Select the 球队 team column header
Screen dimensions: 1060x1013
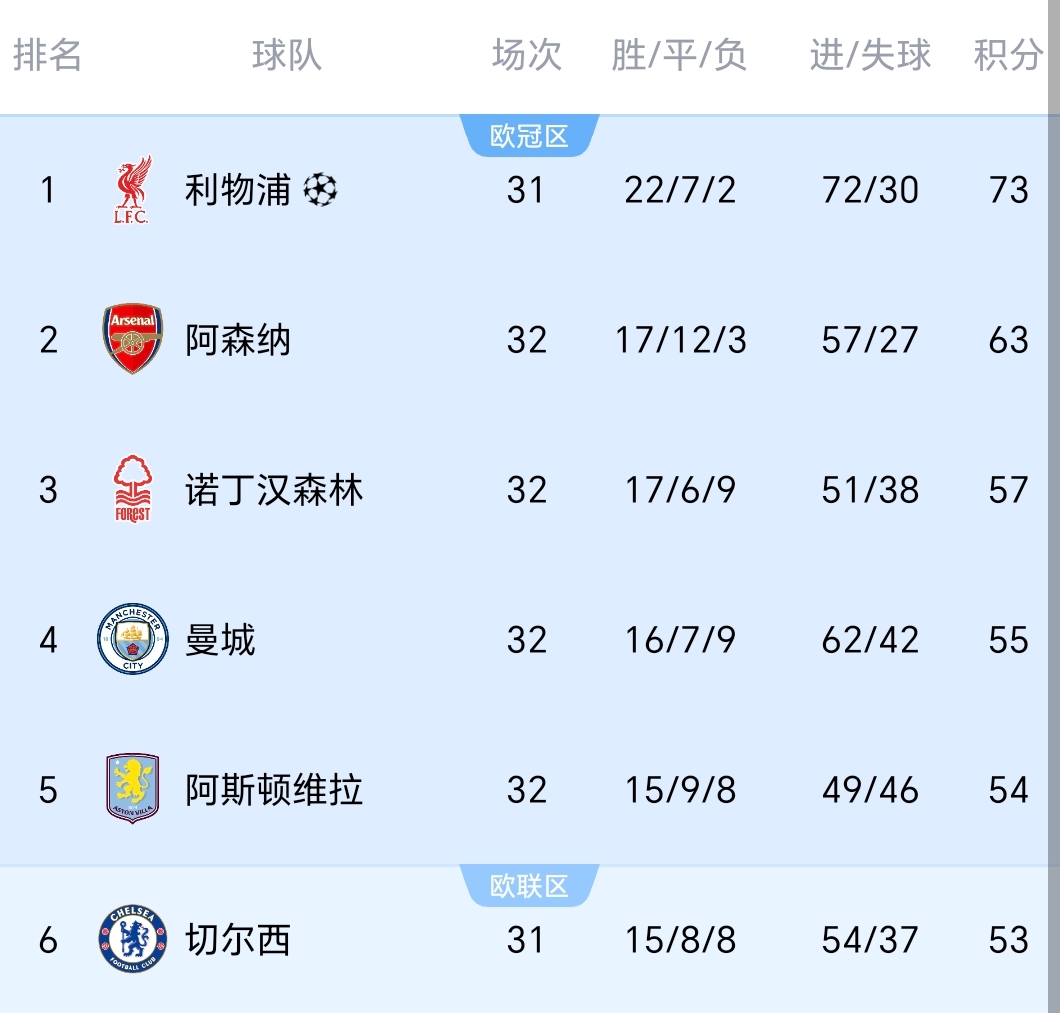[286, 57]
